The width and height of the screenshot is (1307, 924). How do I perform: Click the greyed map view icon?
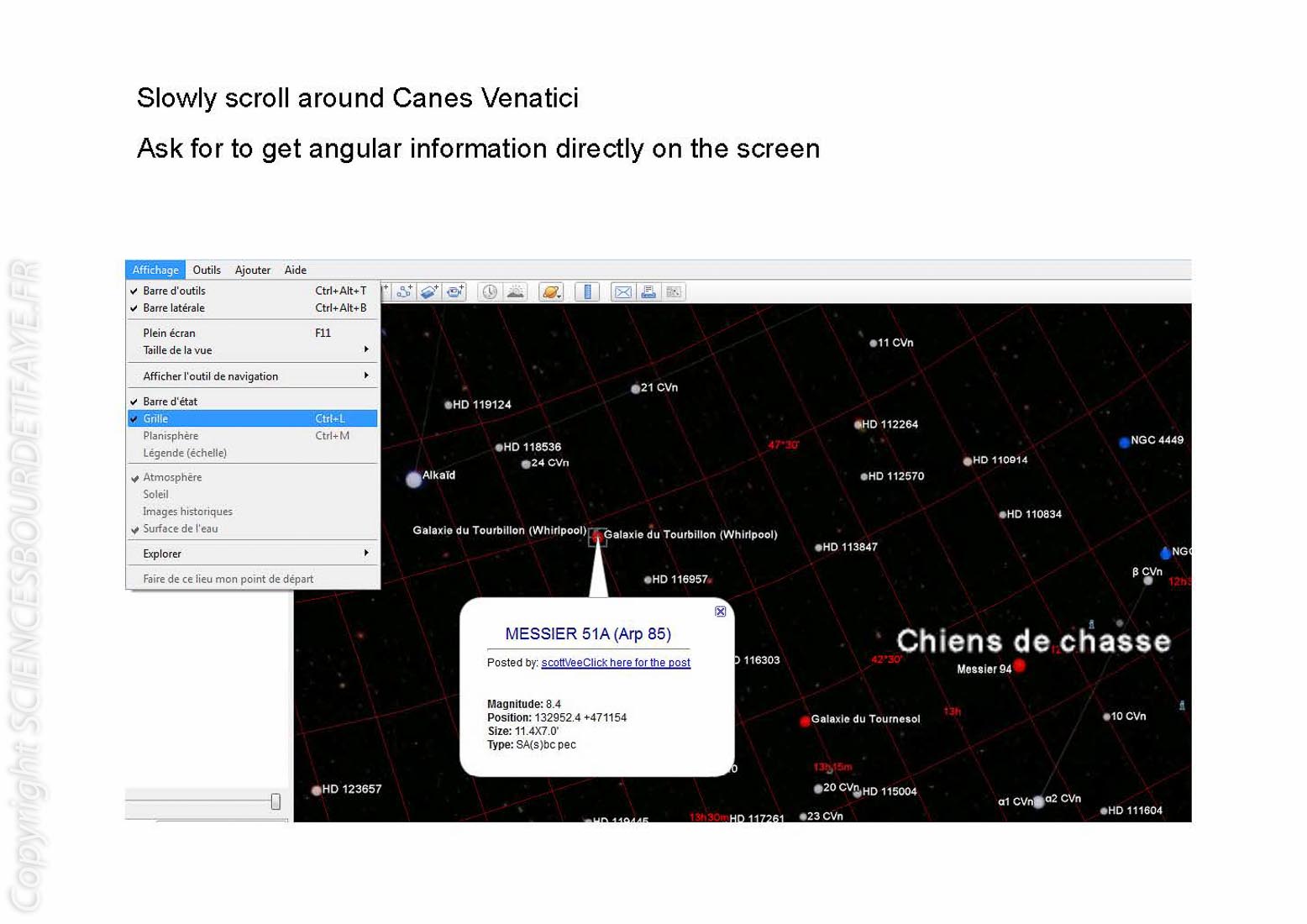tap(674, 291)
